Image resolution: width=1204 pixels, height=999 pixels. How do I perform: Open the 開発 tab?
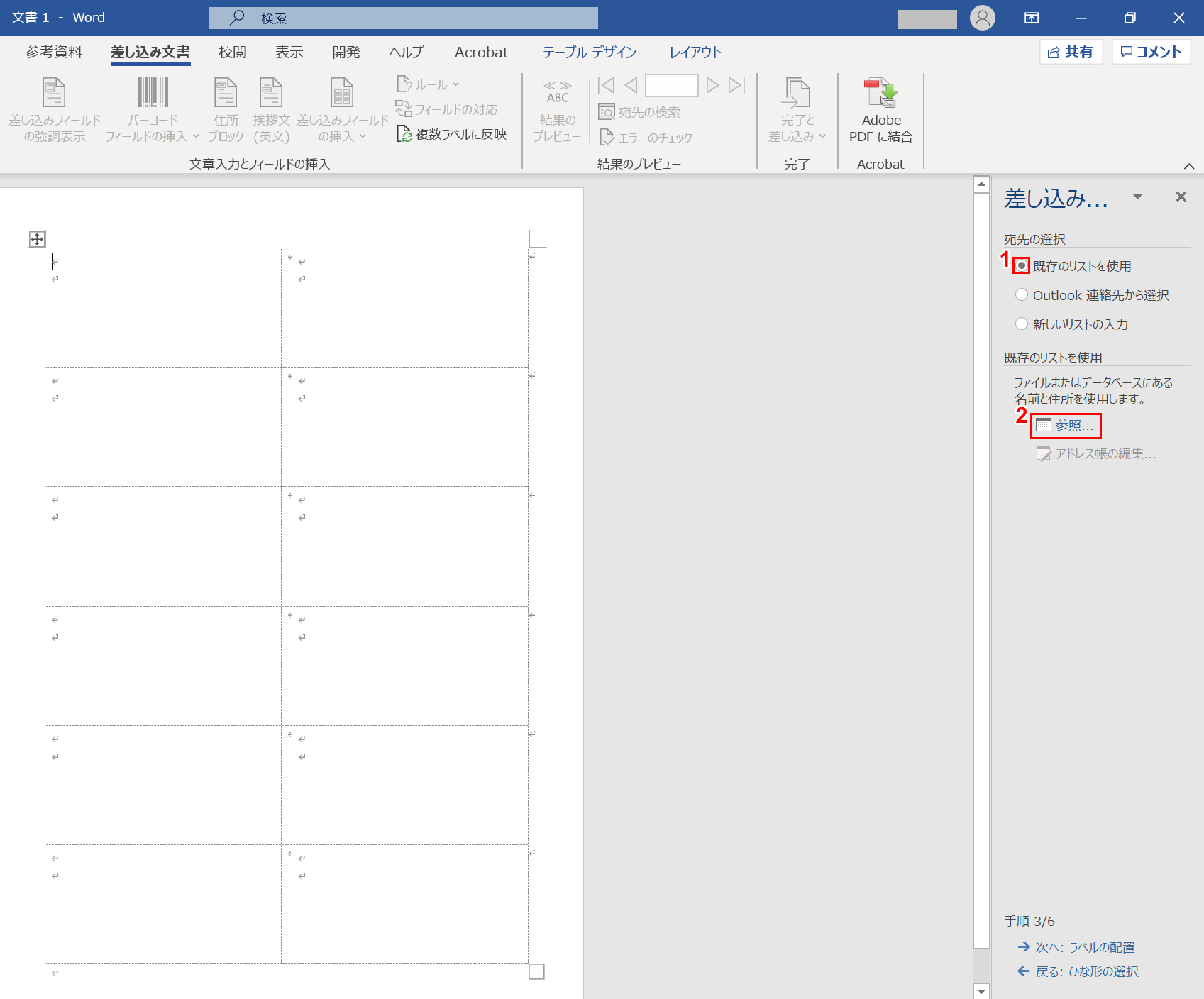346,53
